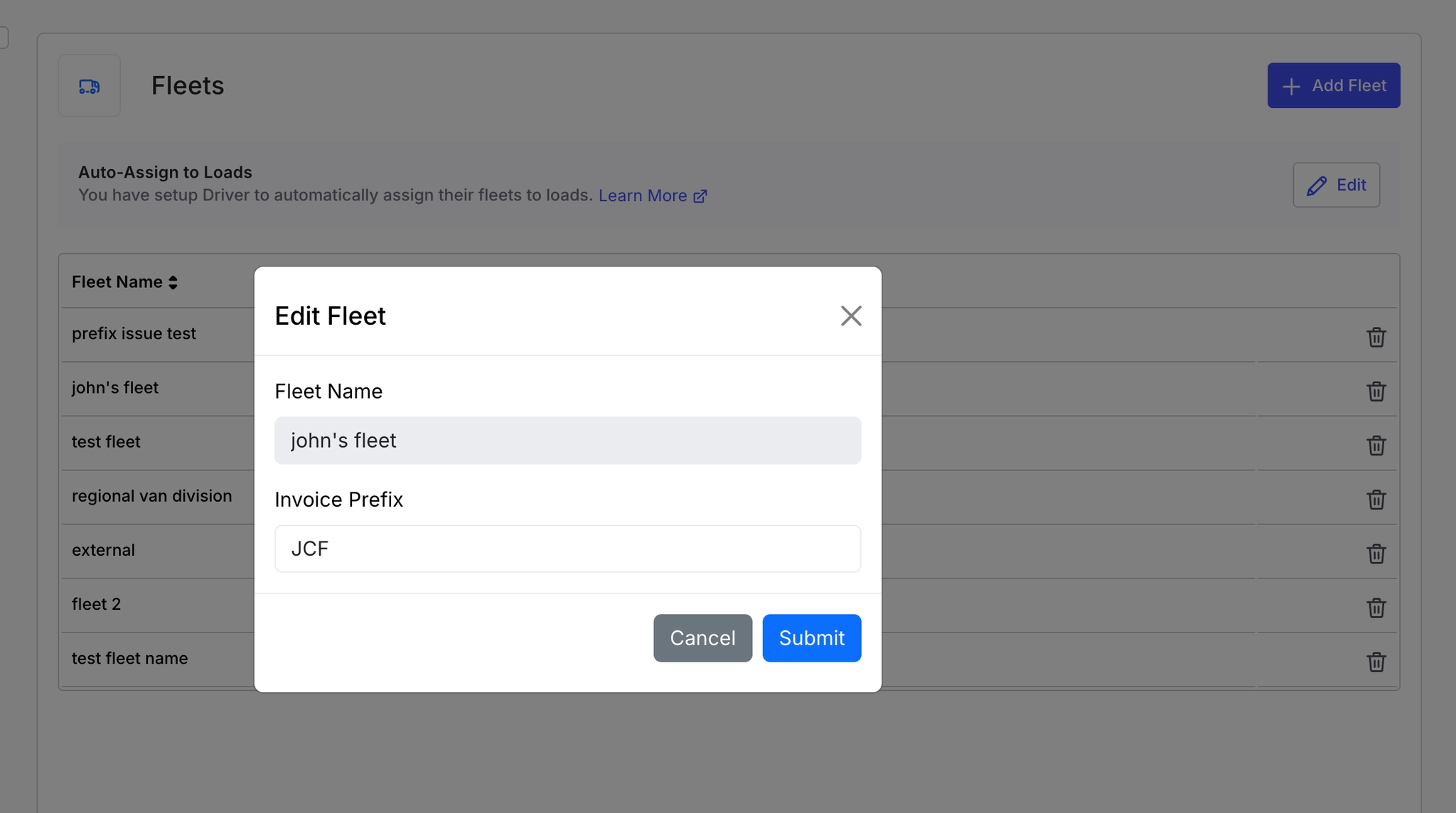Image resolution: width=1456 pixels, height=813 pixels.
Task: Click the Learn More external-link icon
Action: 700,196
